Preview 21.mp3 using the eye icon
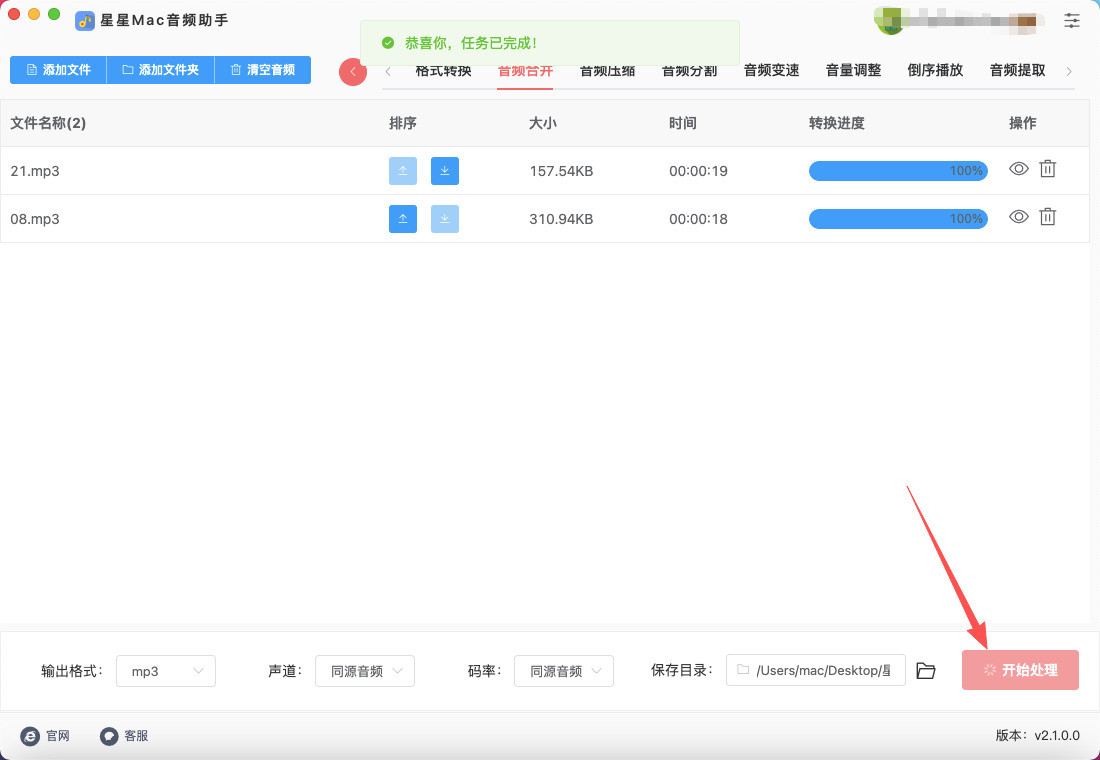 (1018, 169)
